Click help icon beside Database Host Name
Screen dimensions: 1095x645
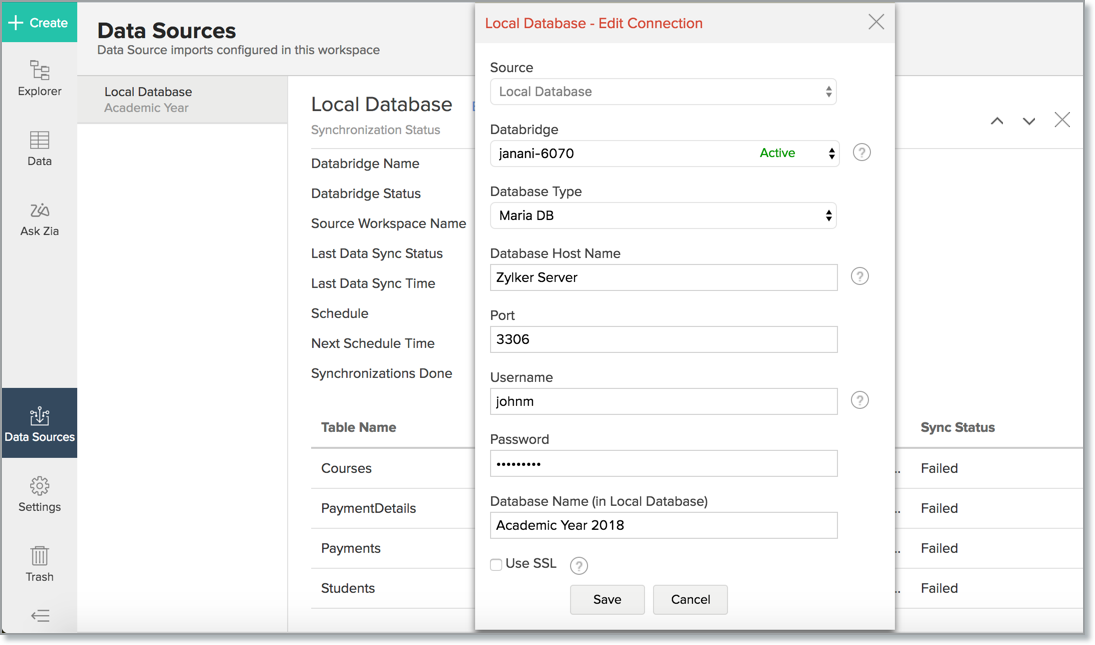859,277
